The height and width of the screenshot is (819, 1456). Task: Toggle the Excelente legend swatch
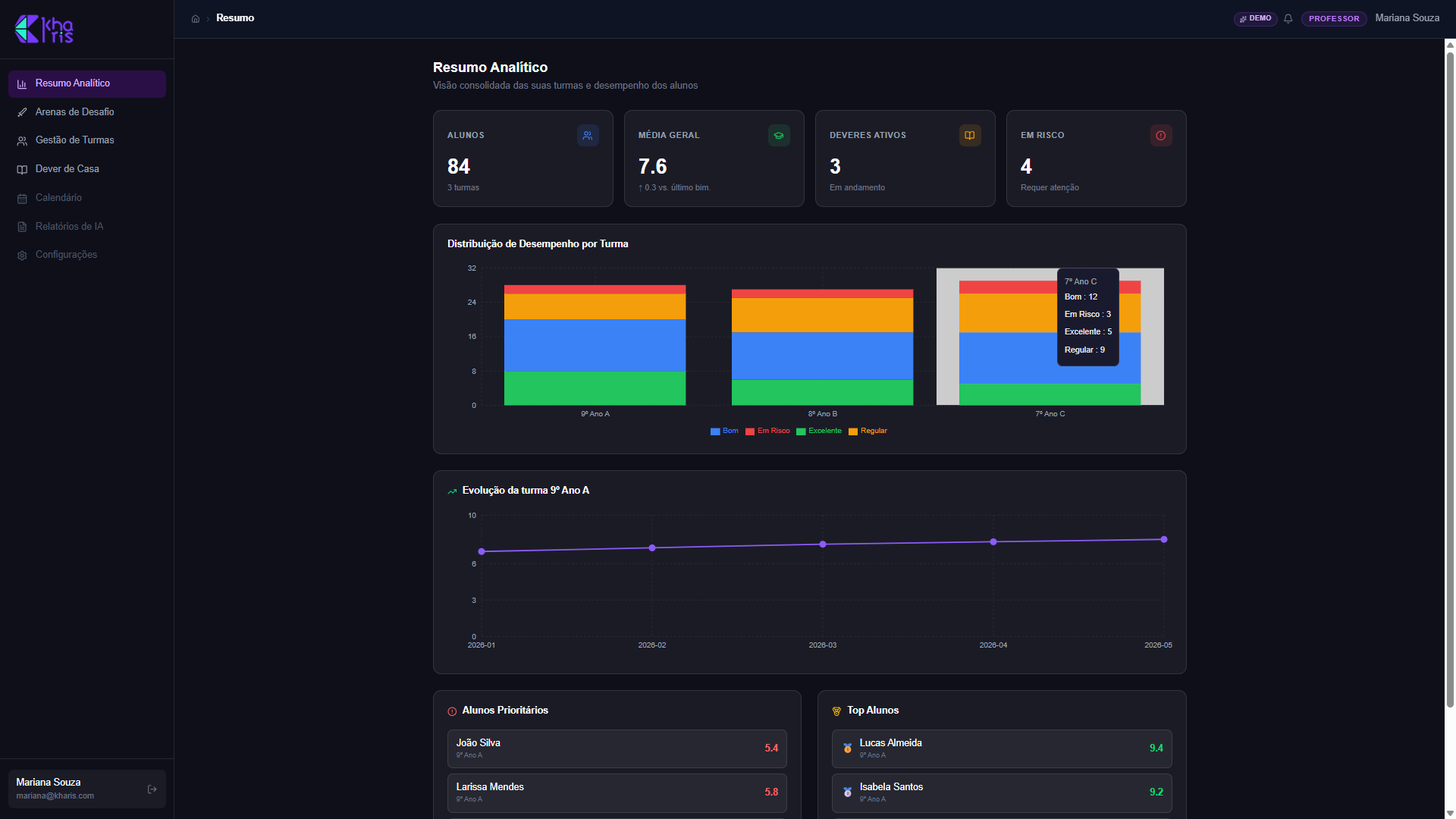801,431
